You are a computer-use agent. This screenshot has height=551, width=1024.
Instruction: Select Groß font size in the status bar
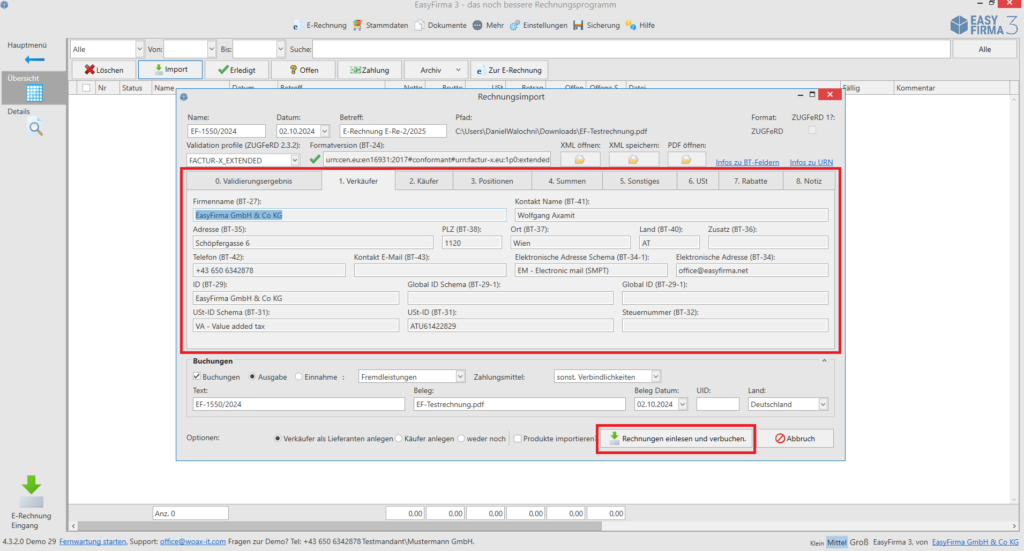coord(859,542)
